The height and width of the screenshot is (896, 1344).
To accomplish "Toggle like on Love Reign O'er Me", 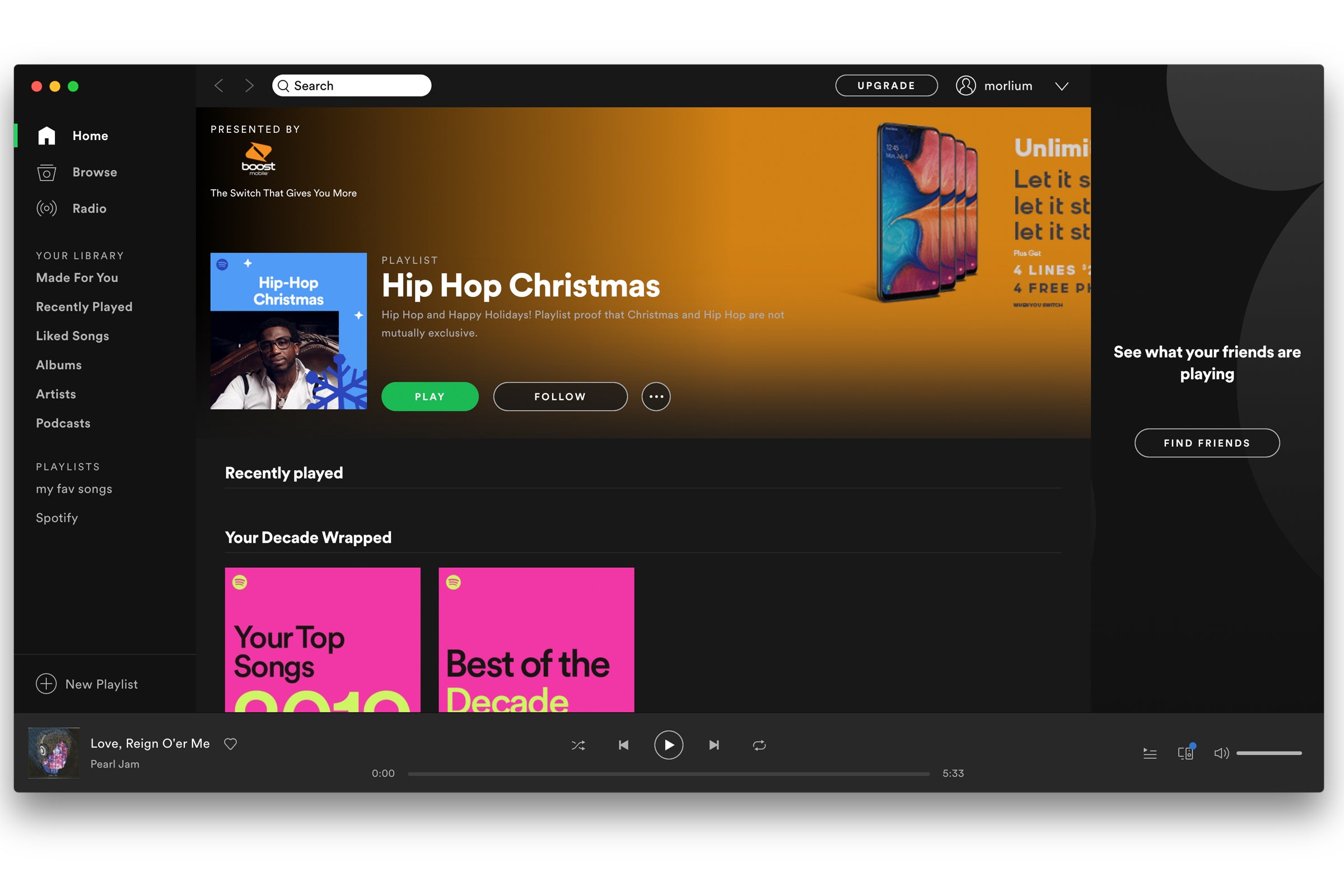I will tap(230, 743).
